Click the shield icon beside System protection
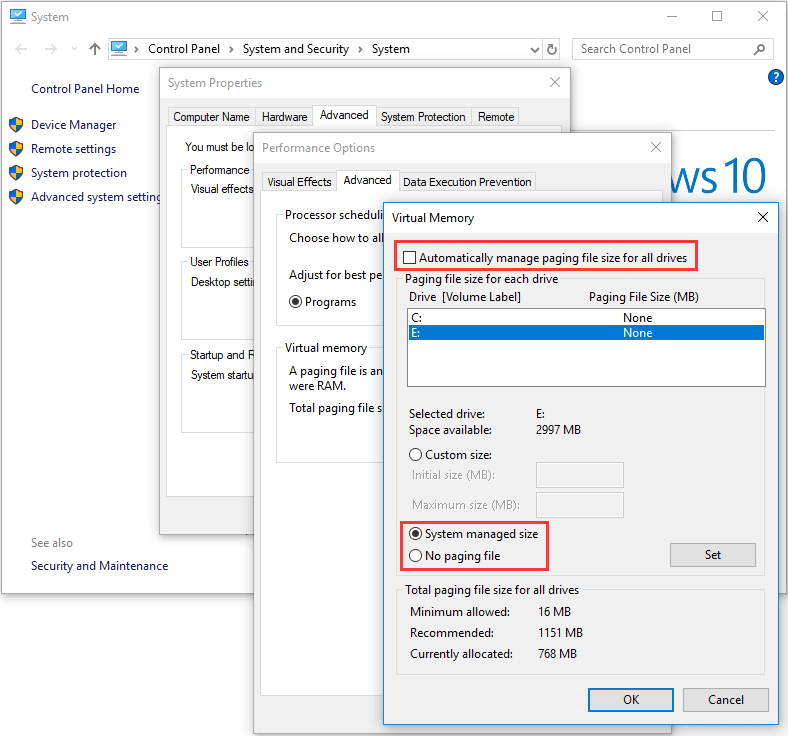788x736 pixels. (16, 173)
